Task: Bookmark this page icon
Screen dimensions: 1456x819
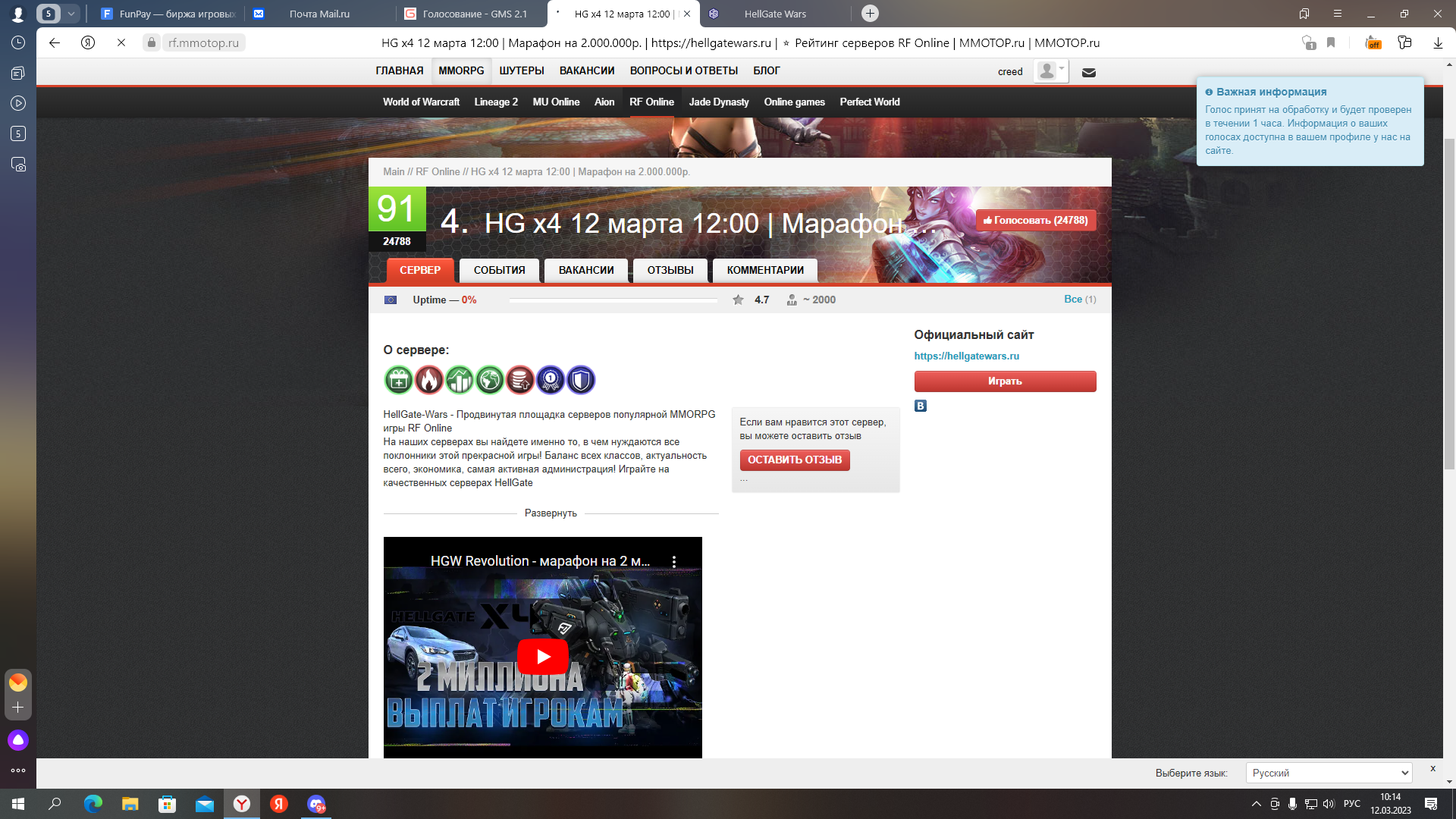Action: (x=1331, y=43)
